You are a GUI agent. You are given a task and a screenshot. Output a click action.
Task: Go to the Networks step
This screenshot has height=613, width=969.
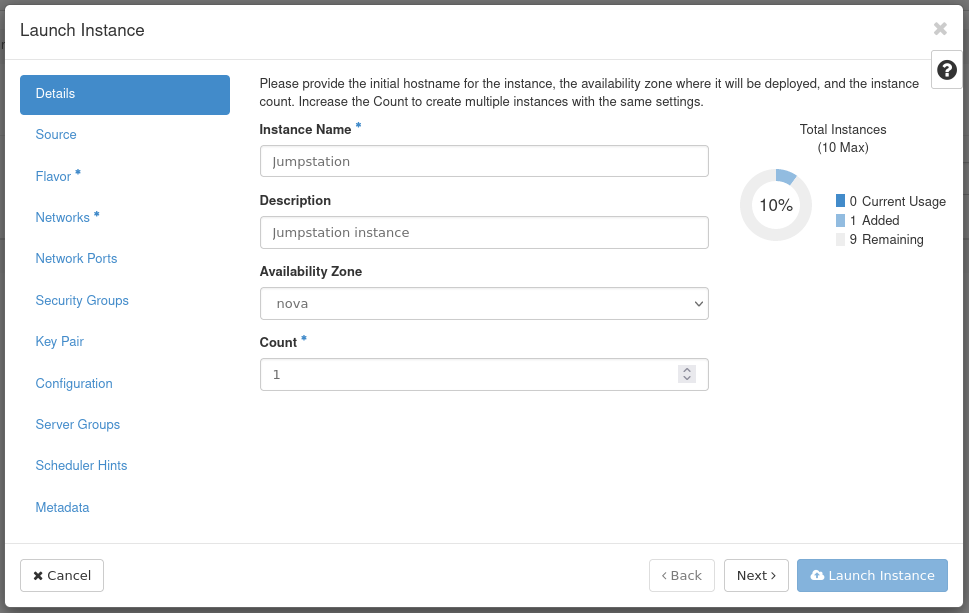tap(63, 218)
